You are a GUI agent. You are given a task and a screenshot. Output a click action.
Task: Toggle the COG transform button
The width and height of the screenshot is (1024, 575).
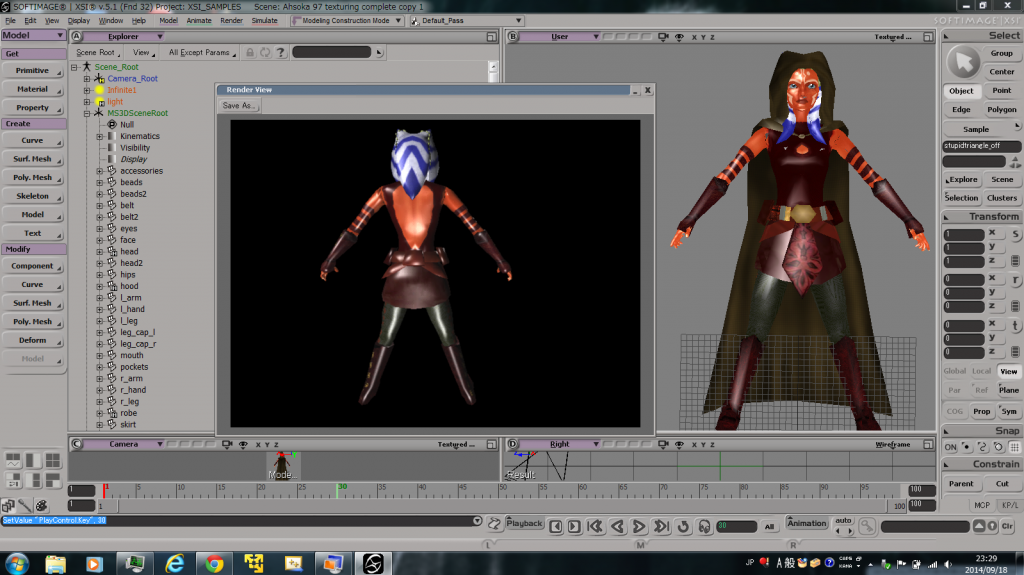955,412
